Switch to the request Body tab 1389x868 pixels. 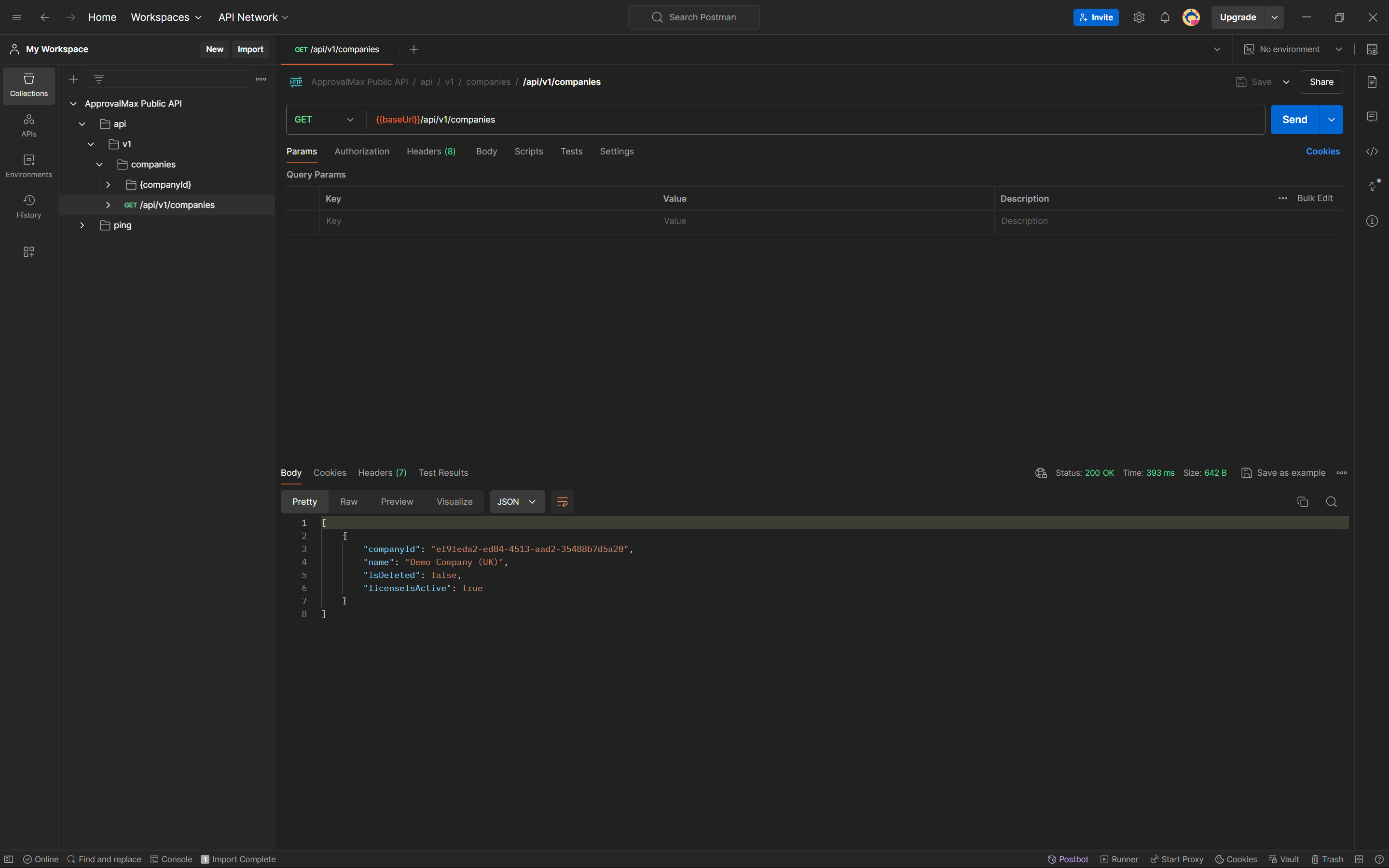[486, 152]
